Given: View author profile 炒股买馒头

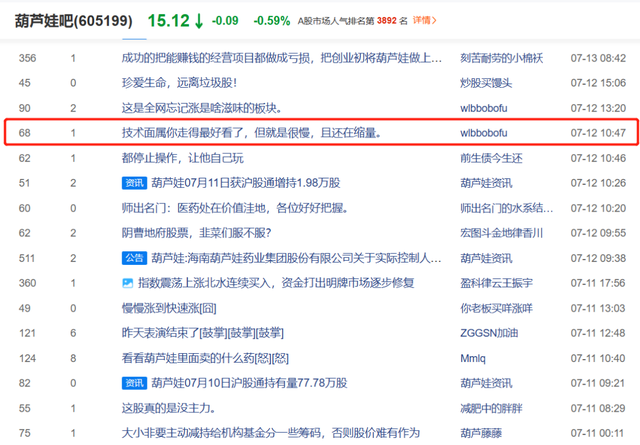Looking at the screenshot, I should coord(486,83).
